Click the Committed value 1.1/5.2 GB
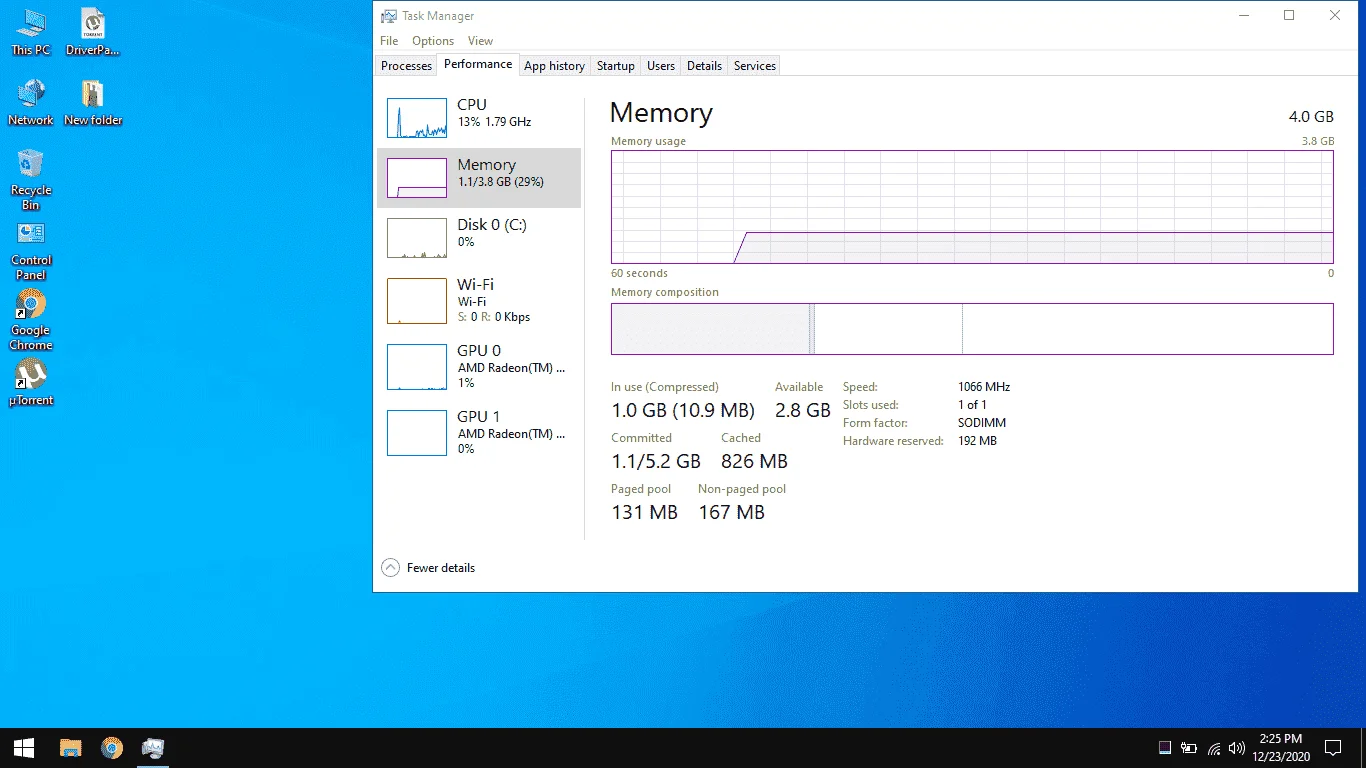Viewport: 1366px width, 768px height. point(656,461)
